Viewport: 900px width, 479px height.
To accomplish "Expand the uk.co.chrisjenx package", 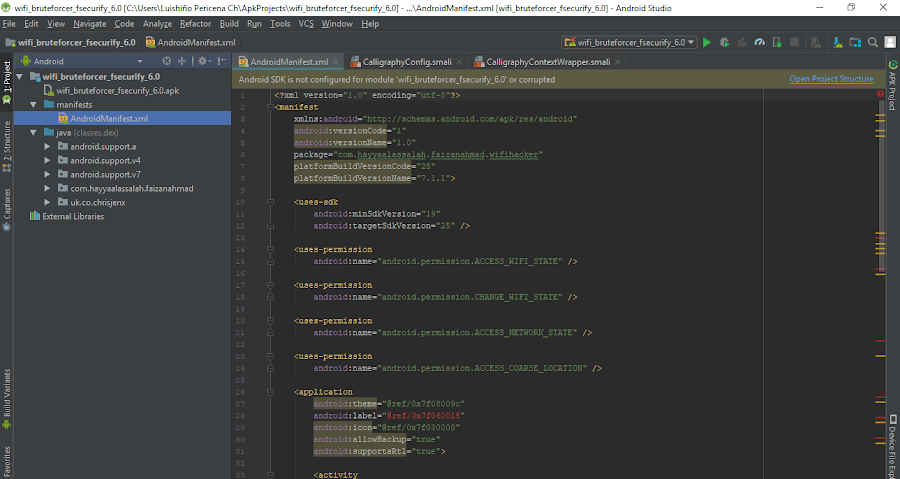I will (48, 202).
